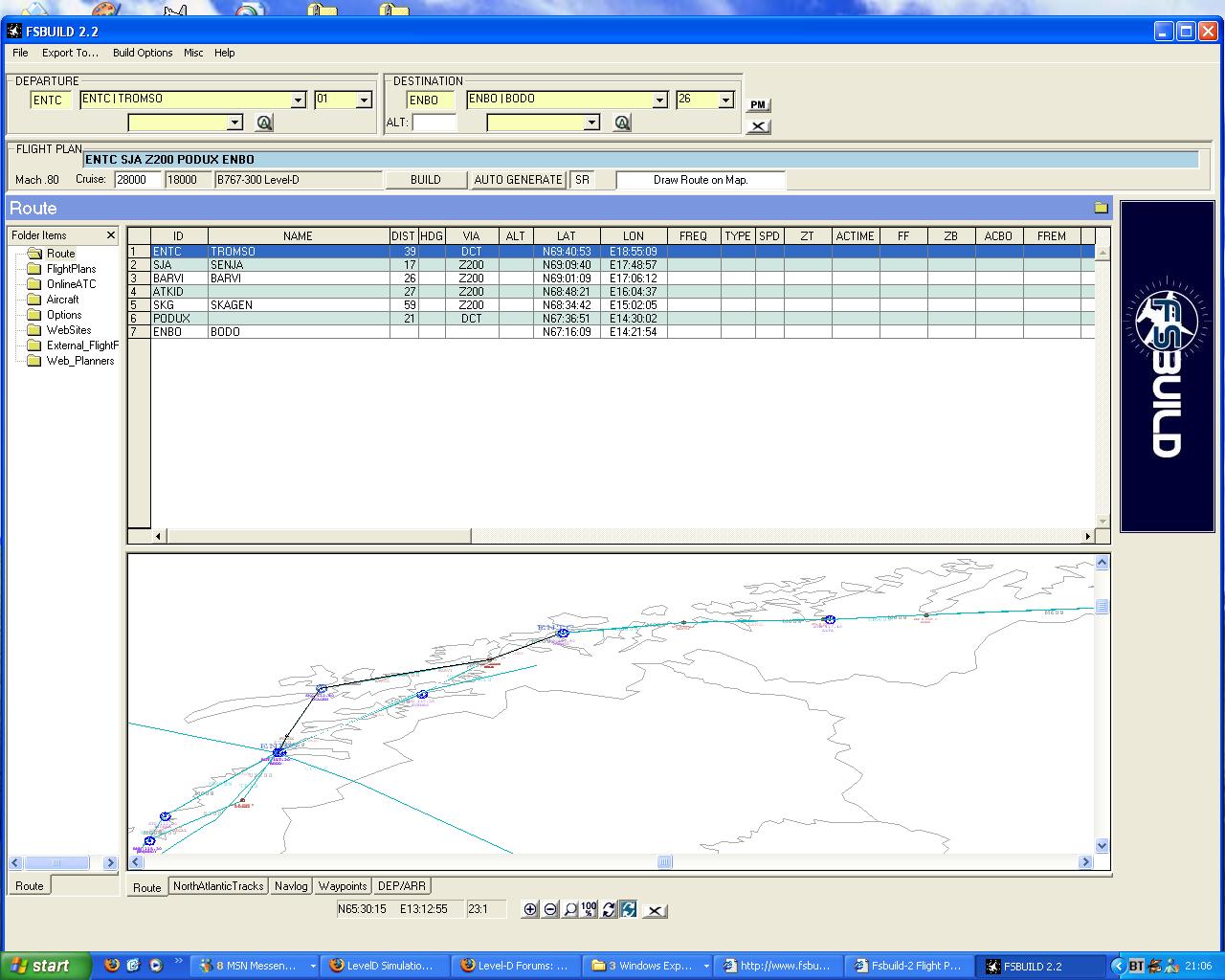Open the OnlineATC folder
Image resolution: width=1225 pixels, height=980 pixels.
(x=71, y=284)
